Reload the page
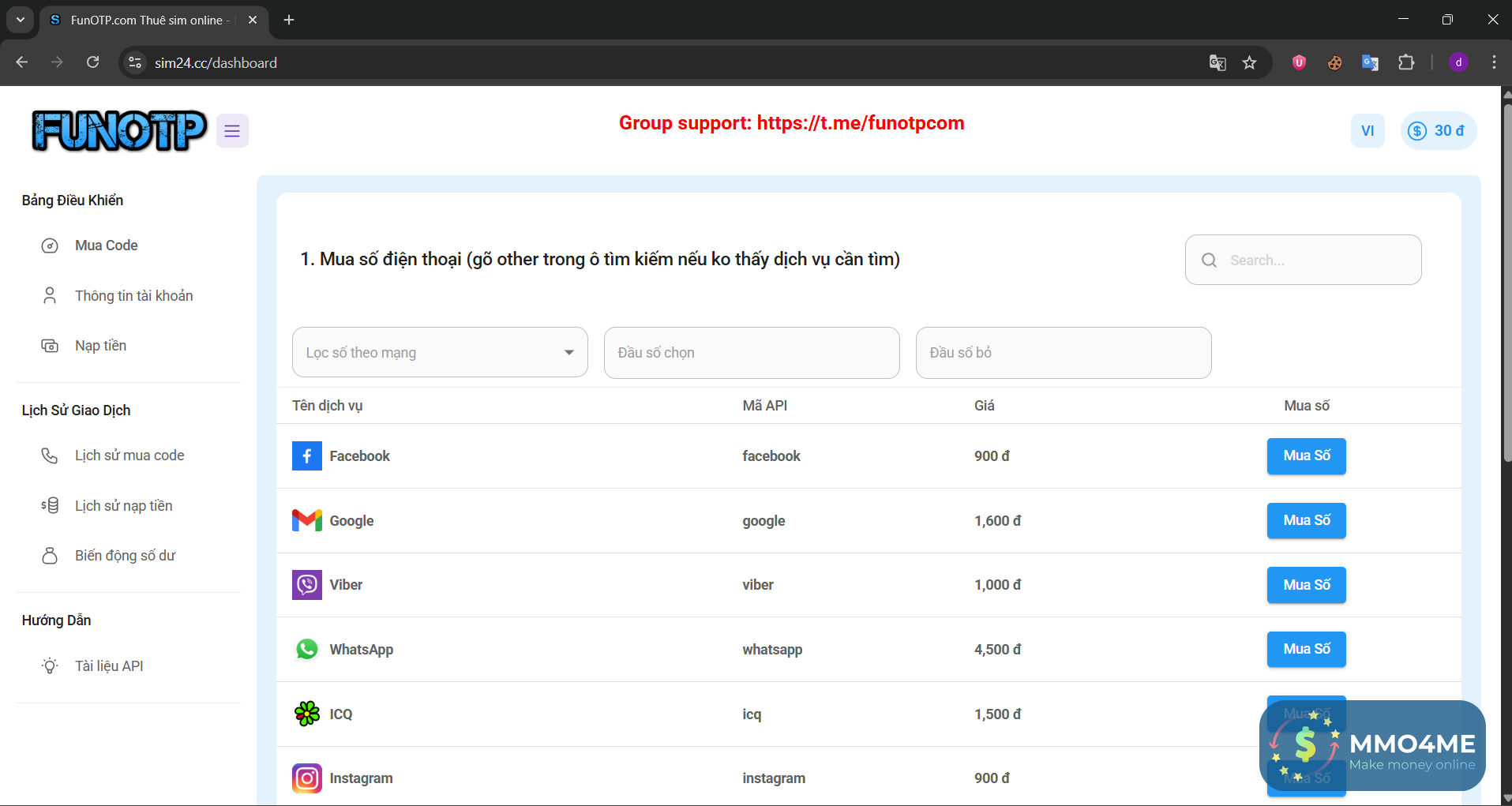 pyautogui.click(x=93, y=63)
